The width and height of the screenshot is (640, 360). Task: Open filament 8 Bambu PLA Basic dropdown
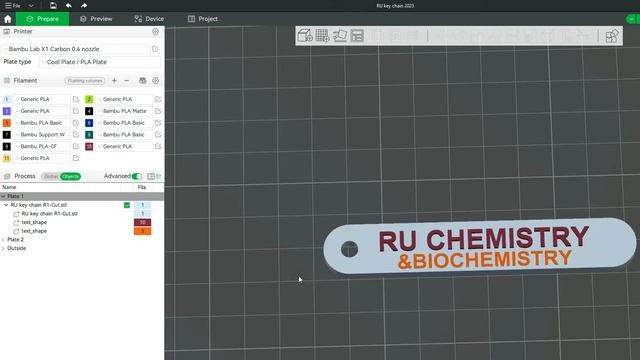(x=124, y=134)
